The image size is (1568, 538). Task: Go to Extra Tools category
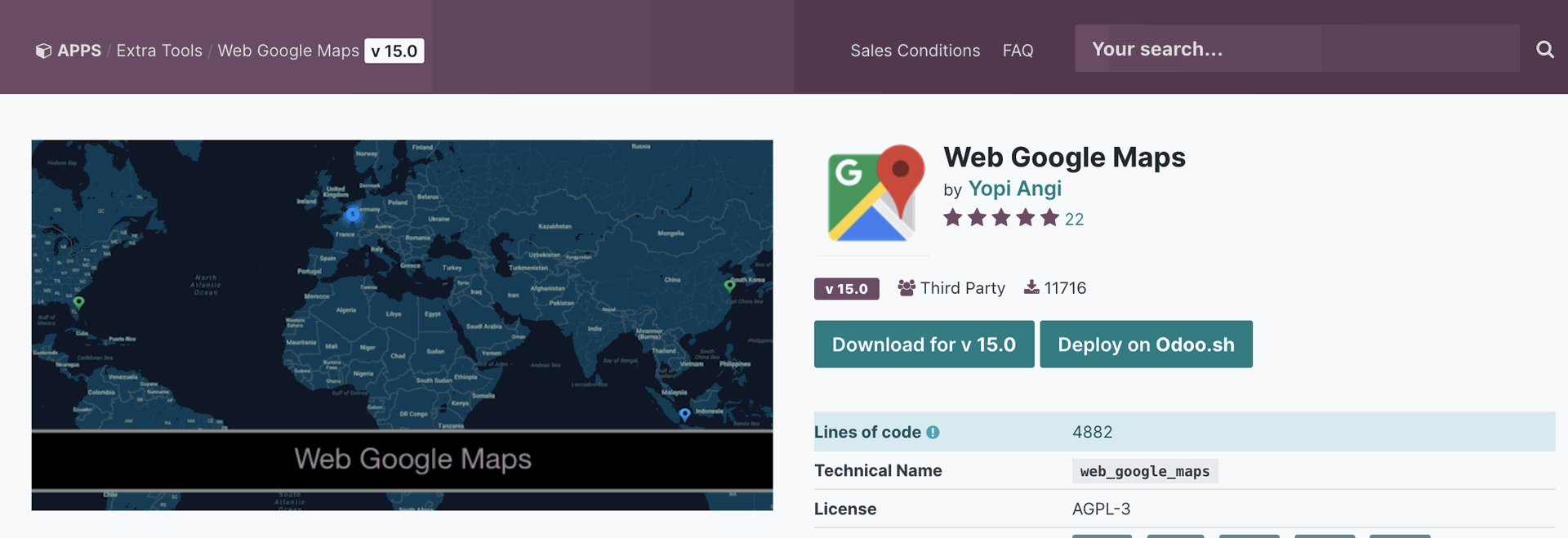tap(159, 51)
